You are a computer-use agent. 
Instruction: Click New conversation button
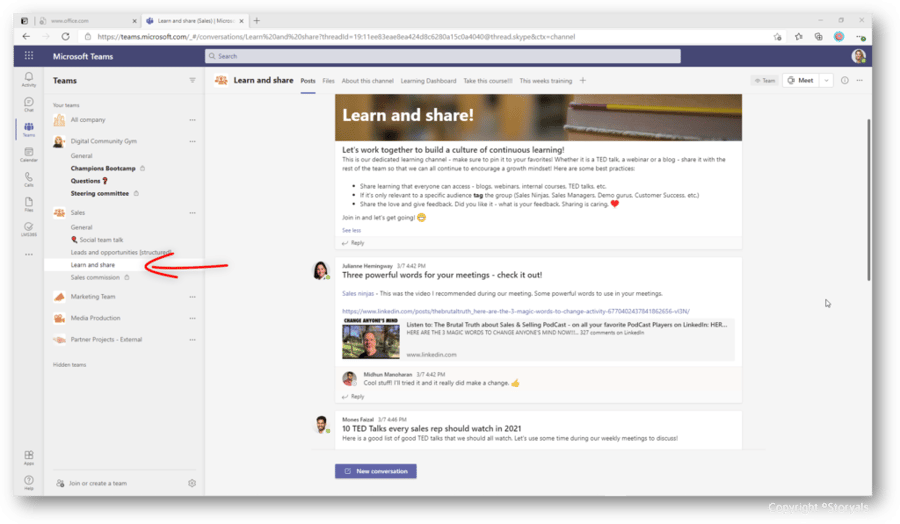tap(376, 471)
